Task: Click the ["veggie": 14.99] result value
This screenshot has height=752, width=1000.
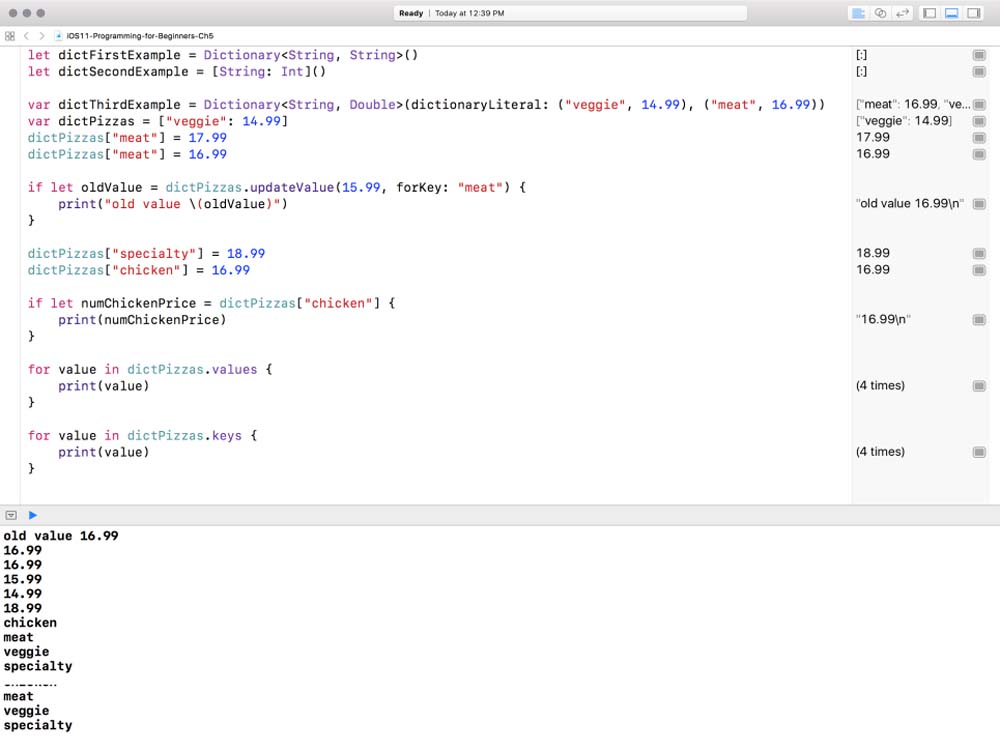Action: point(904,121)
